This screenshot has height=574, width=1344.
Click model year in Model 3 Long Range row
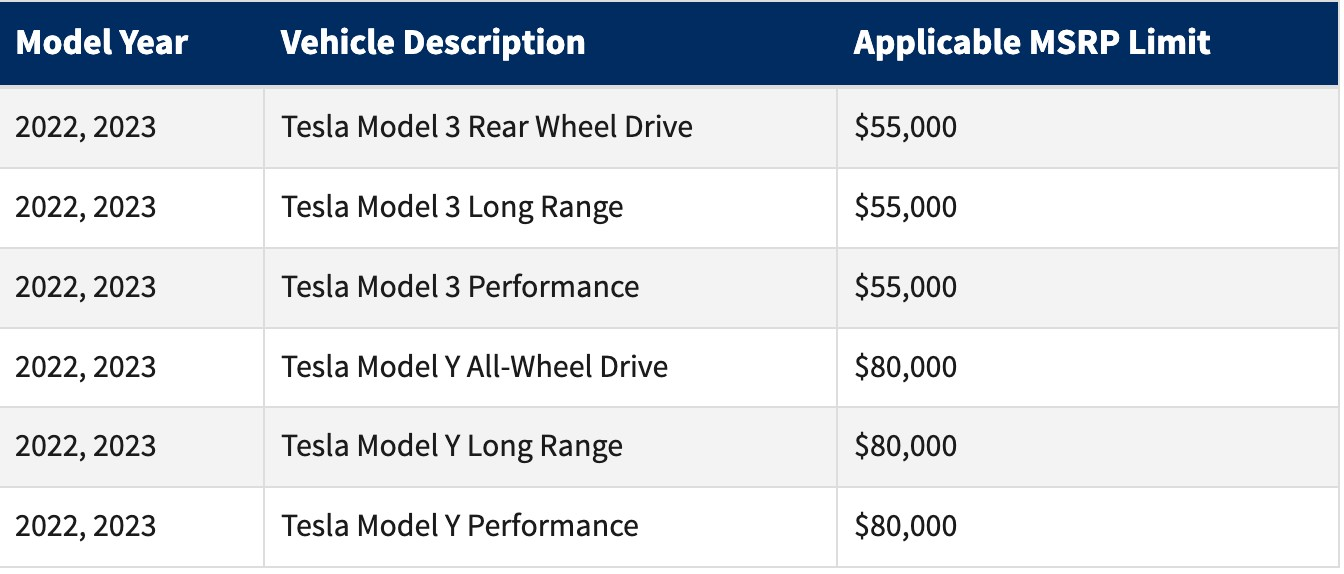pyautogui.click(x=86, y=207)
